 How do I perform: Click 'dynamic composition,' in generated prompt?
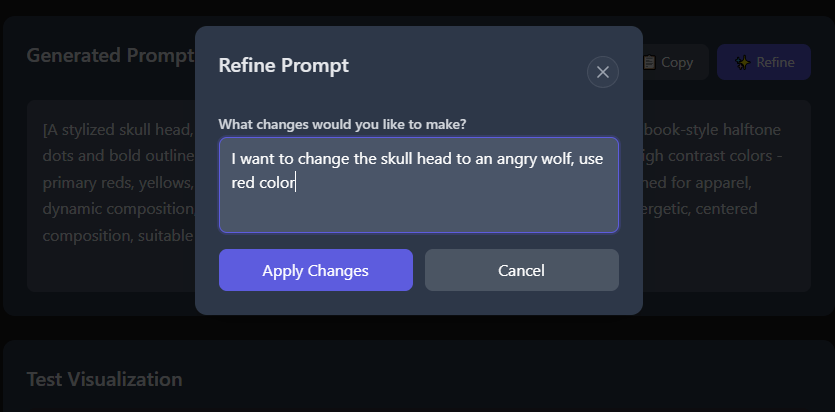coord(119,208)
